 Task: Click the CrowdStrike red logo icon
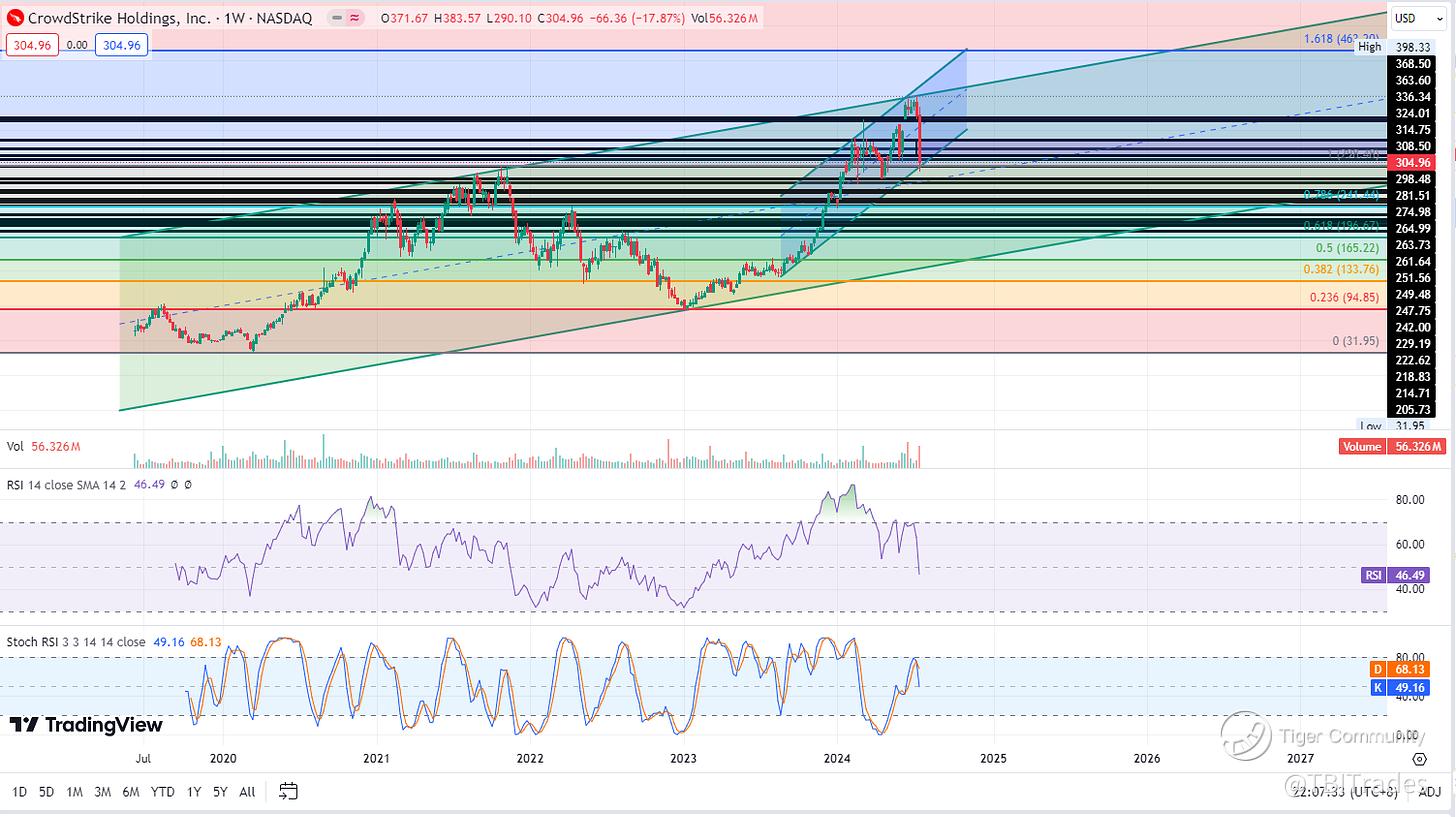coord(15,18)
